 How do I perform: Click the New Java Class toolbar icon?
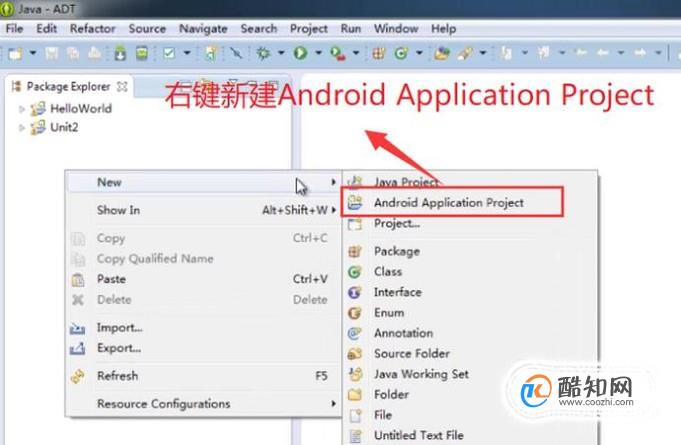[x=401, y=53]
